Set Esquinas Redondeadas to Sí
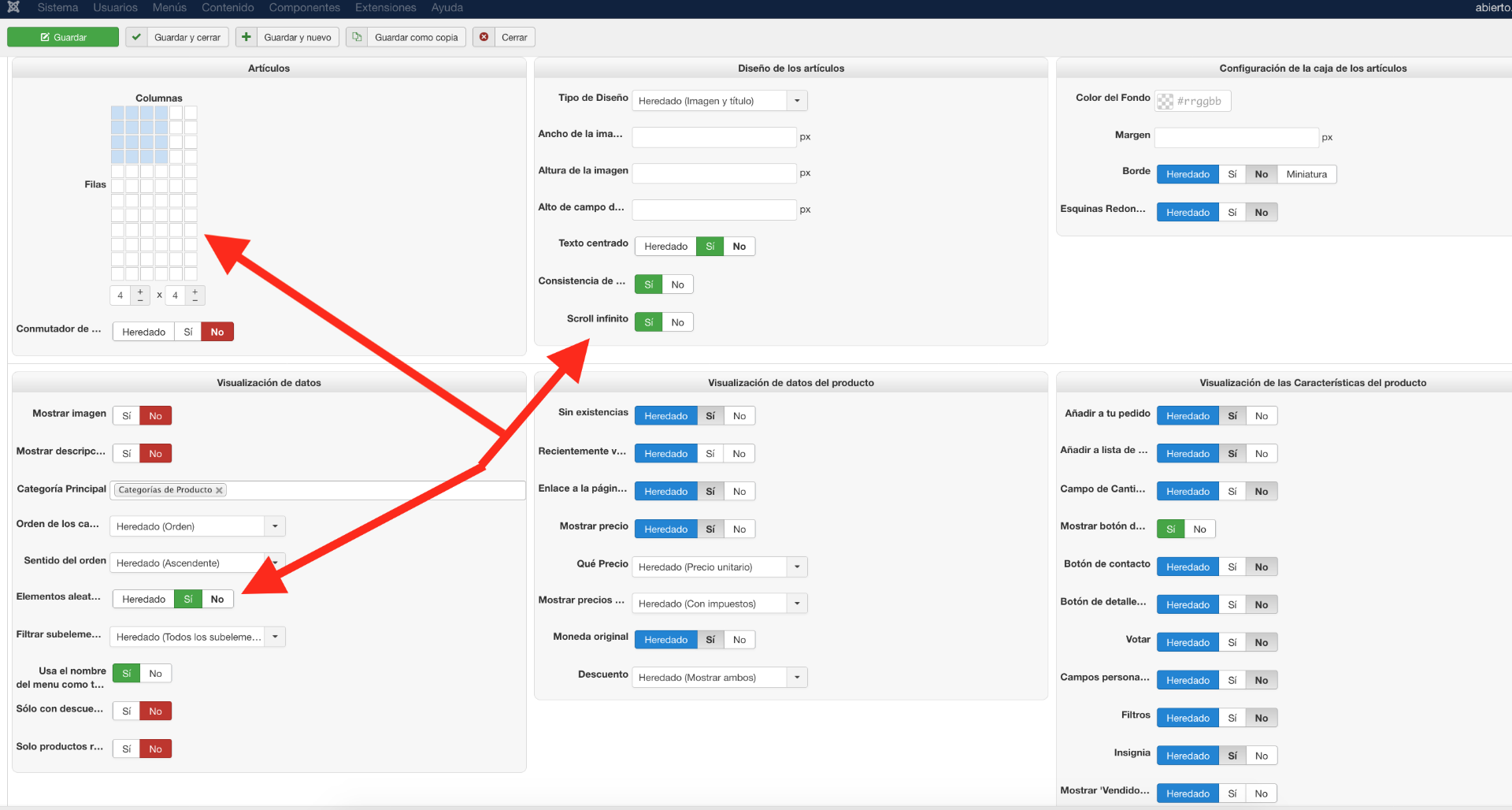This screenshot has height=810, width=1512. click(1232, 212)
